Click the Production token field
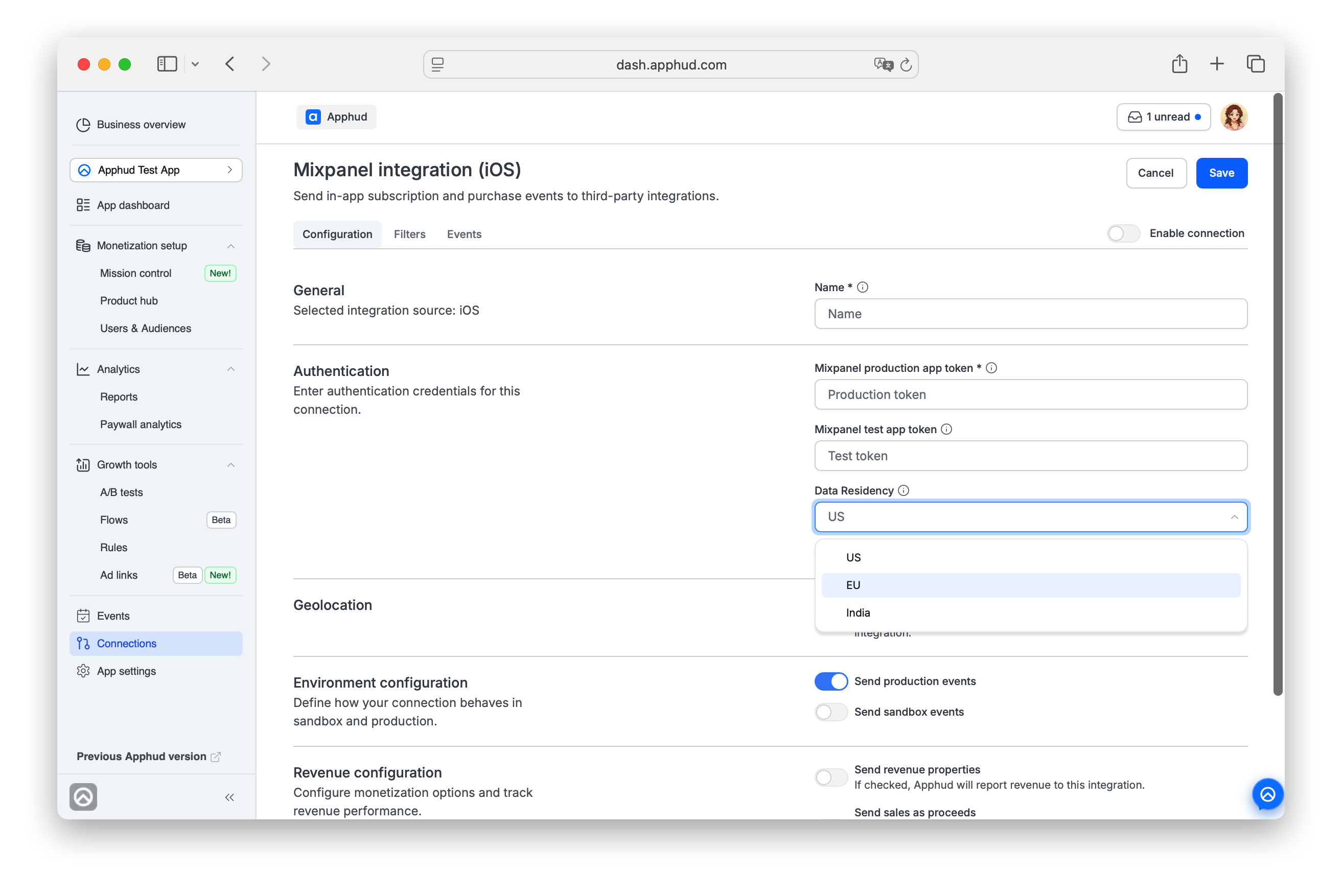 [x=1030, y=394]
